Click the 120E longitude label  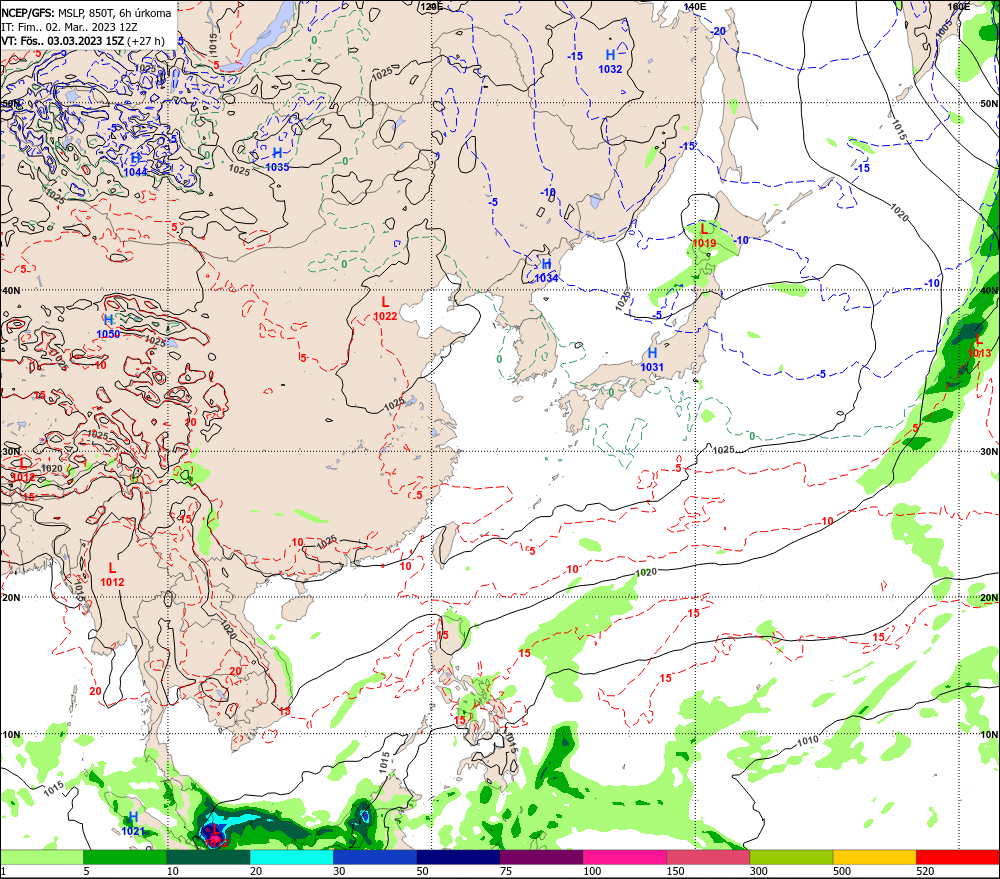coord(432,6)
